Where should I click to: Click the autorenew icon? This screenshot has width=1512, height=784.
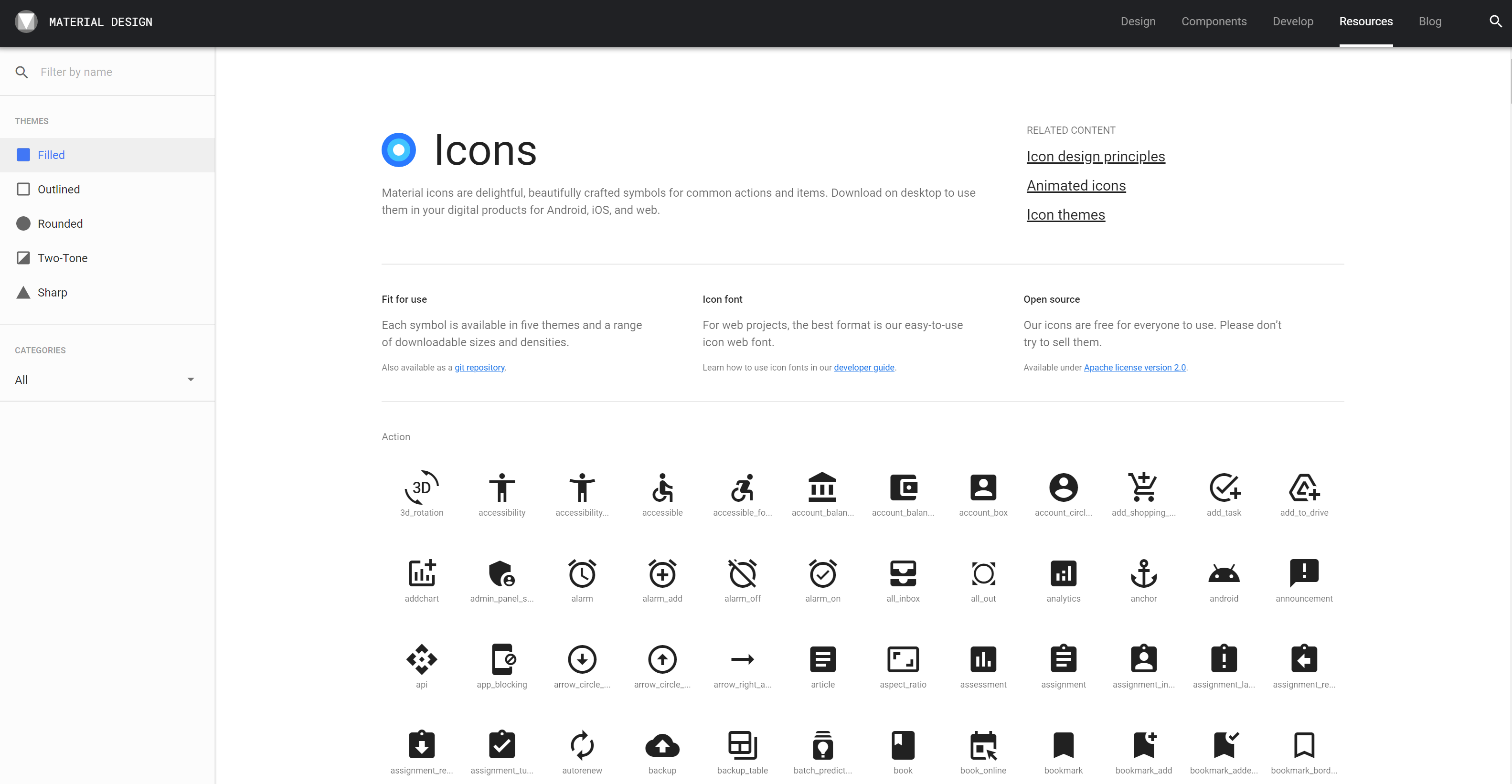582,745
